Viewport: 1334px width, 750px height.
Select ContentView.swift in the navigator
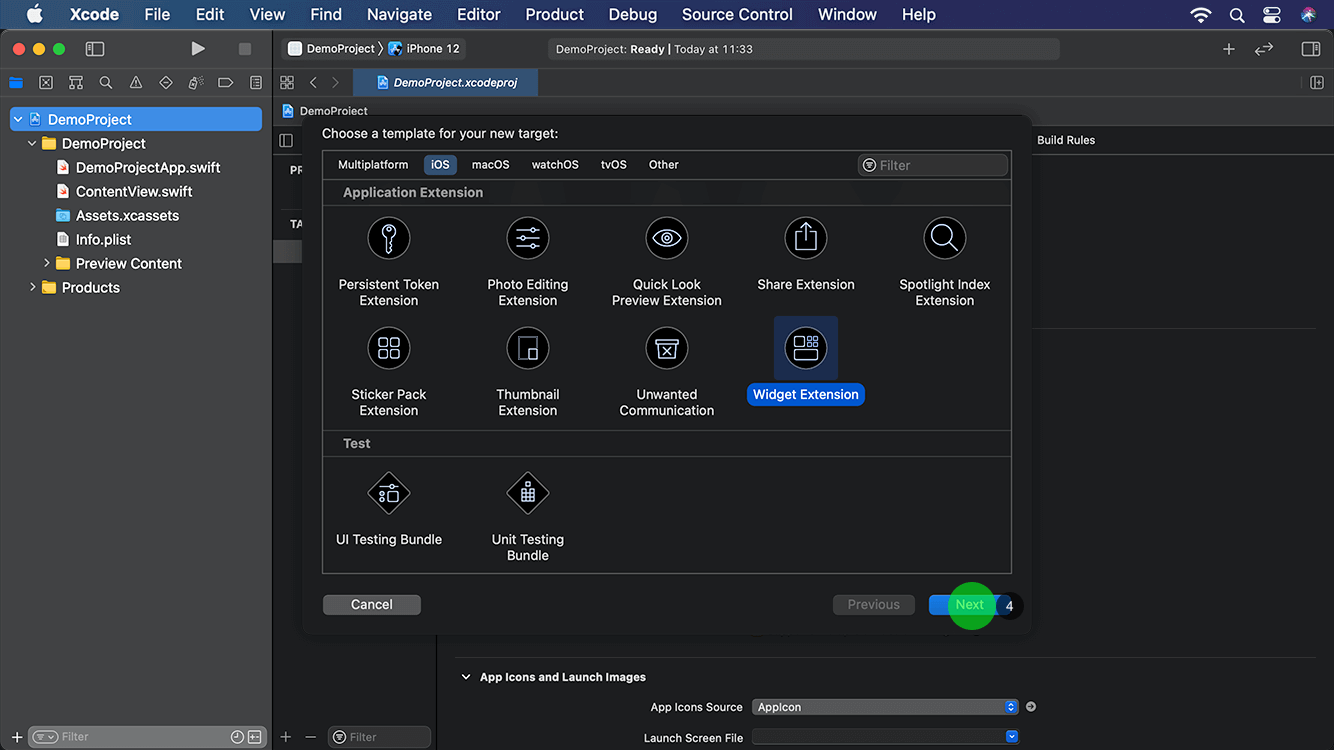click(134, 191)
